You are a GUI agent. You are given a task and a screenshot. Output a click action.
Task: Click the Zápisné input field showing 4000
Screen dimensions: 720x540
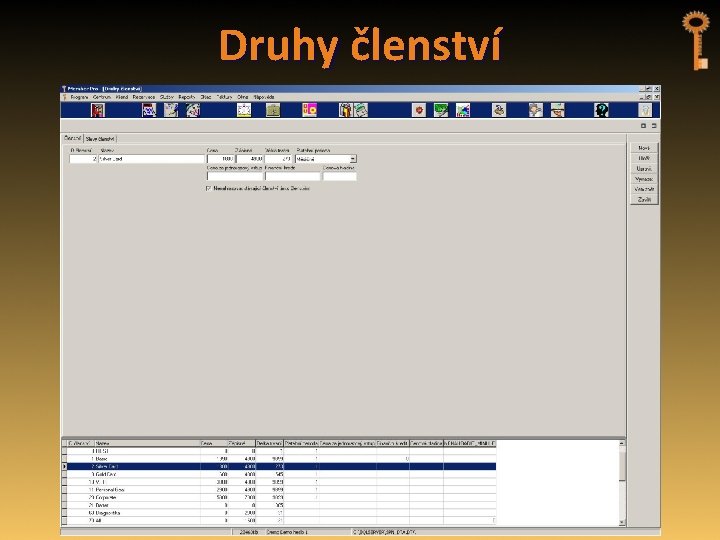tap(249, 159)
